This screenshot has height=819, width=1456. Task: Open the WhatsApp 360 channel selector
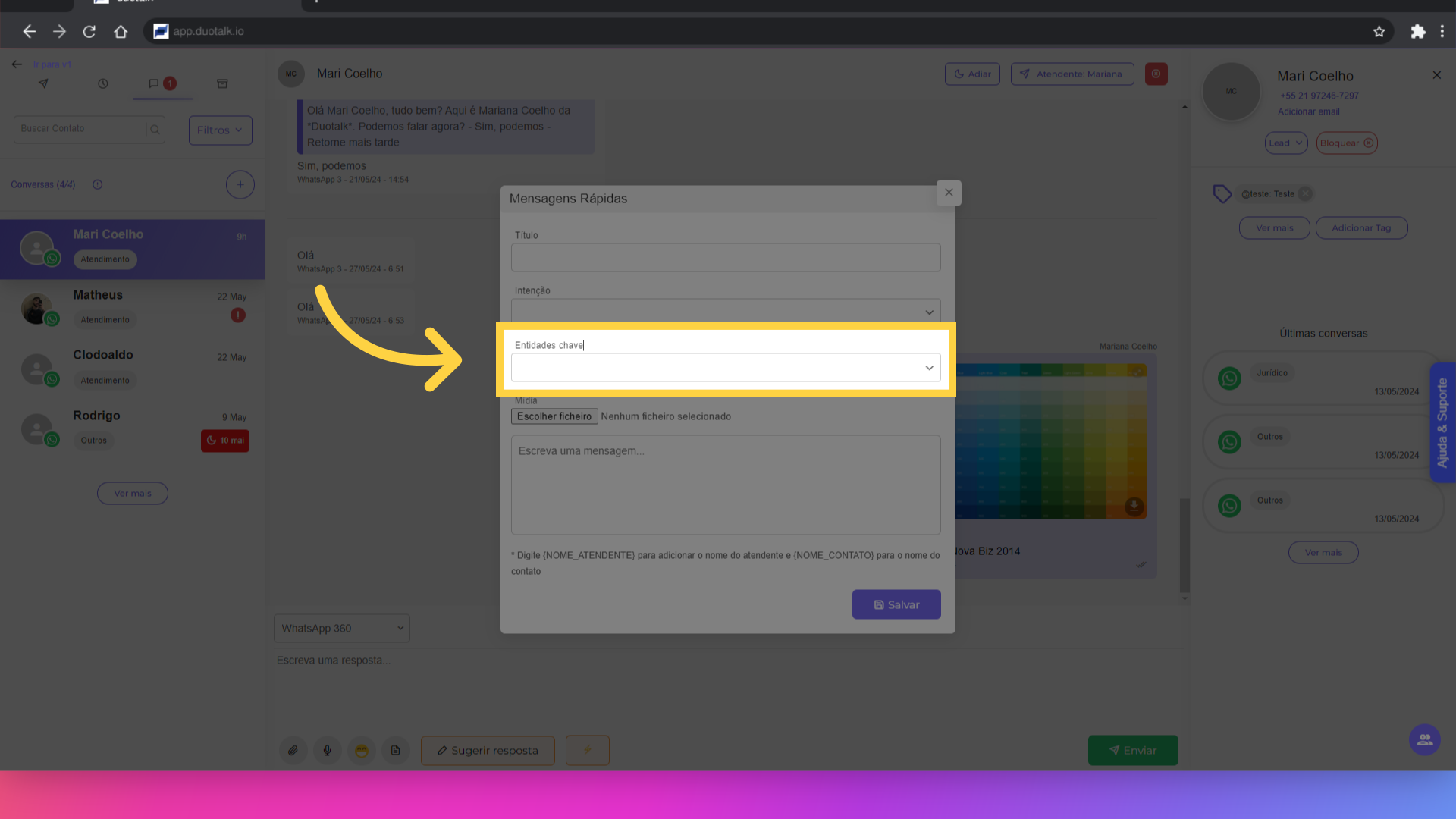click(341, 629)
